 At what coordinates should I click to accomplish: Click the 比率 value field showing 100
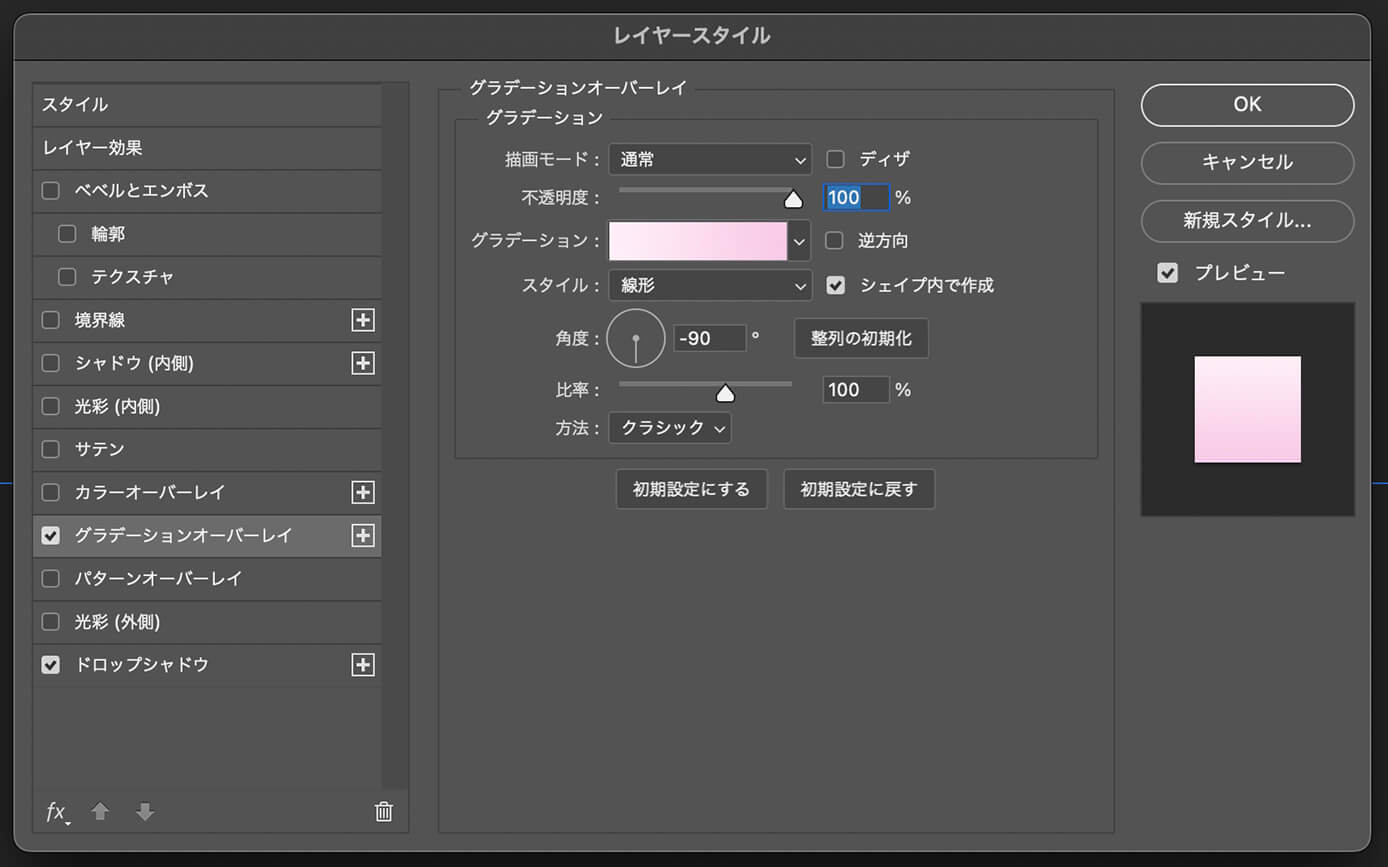pos(856,390)
